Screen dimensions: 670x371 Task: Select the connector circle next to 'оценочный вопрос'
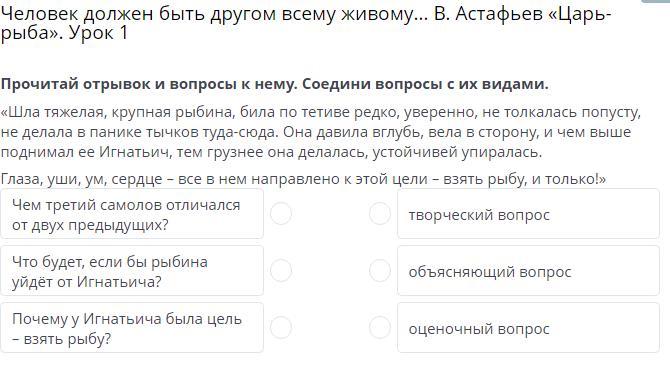(380, 328)
